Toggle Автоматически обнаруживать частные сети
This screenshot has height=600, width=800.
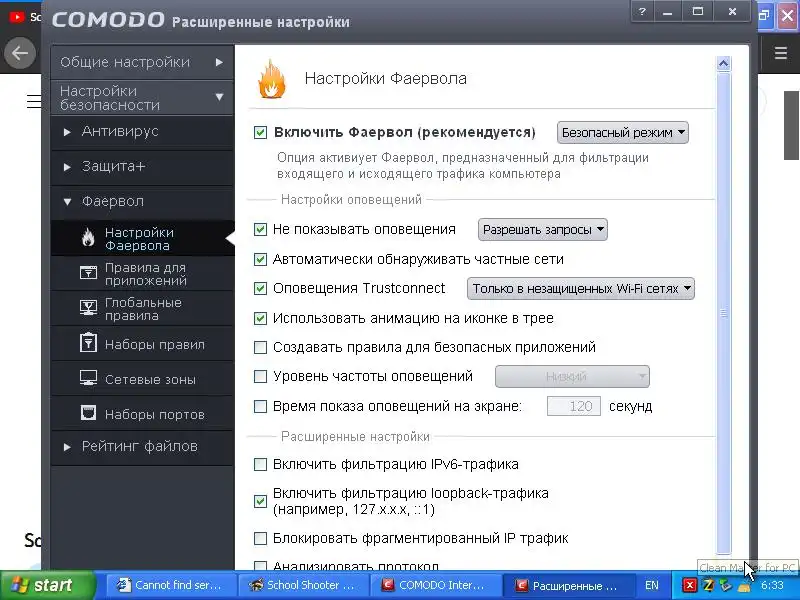[260, 259]
